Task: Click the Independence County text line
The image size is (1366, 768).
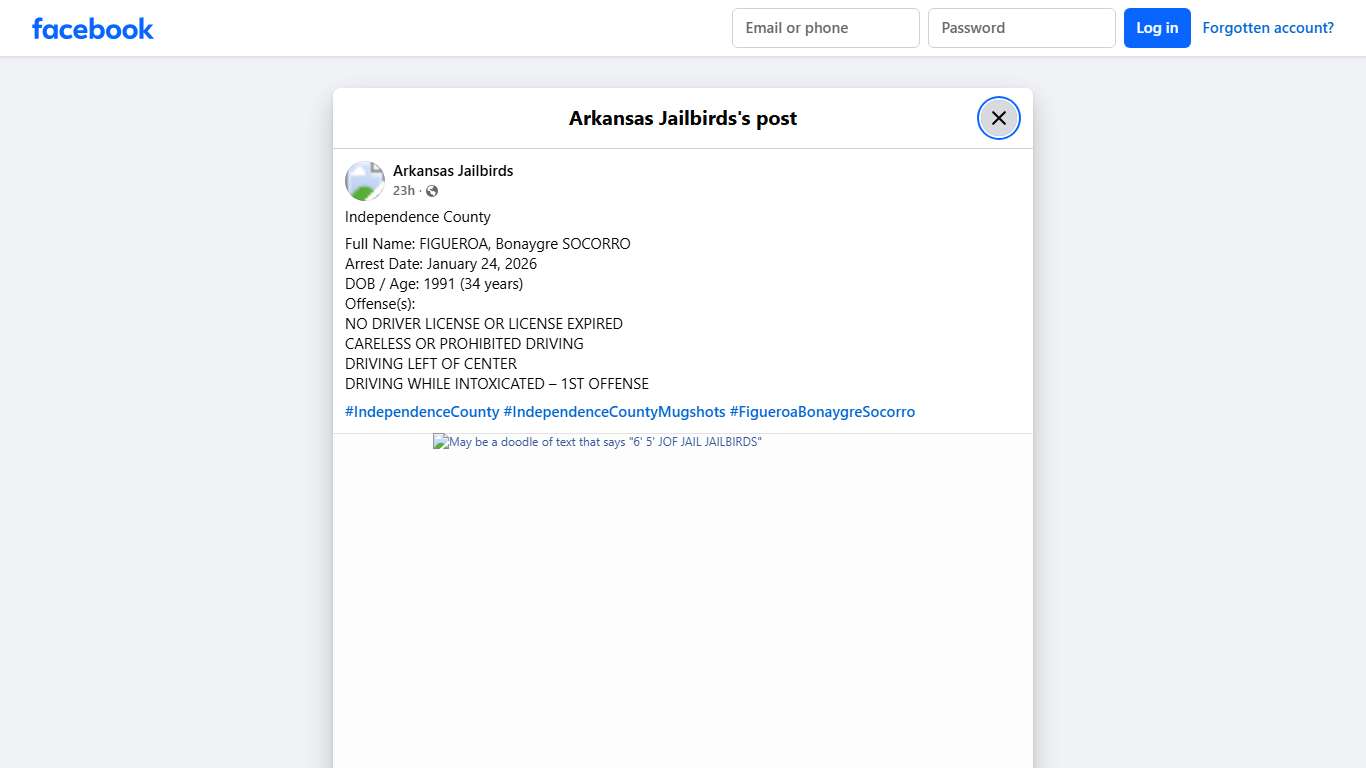Action: coord(417,217)
